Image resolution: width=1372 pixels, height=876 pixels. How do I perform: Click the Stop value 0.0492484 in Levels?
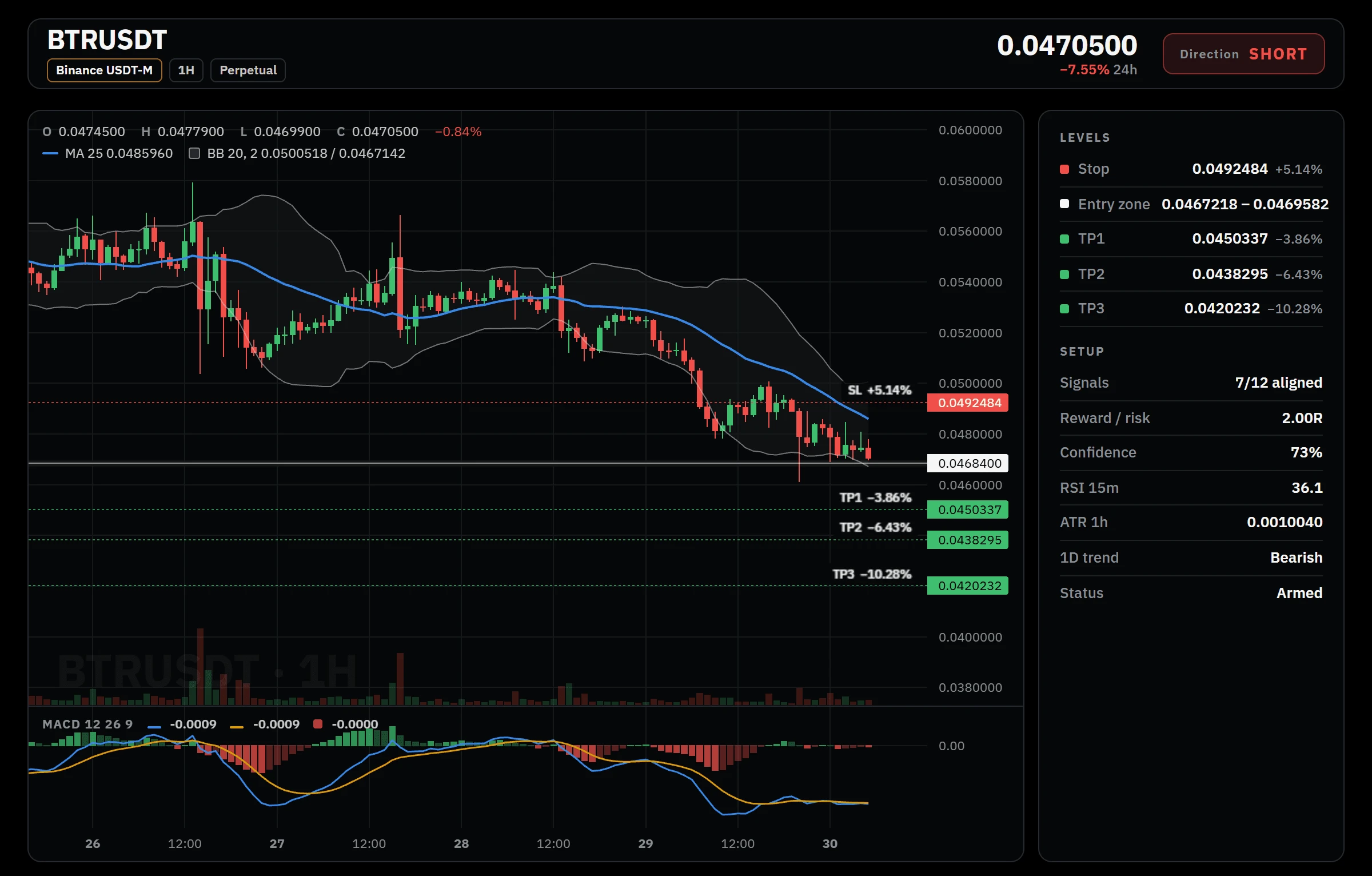click(1230, 169)
